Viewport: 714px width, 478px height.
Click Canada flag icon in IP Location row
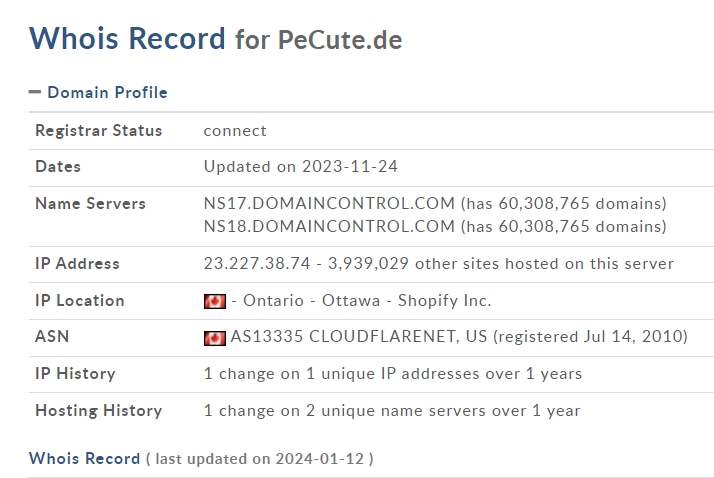[x=214, y=301]
